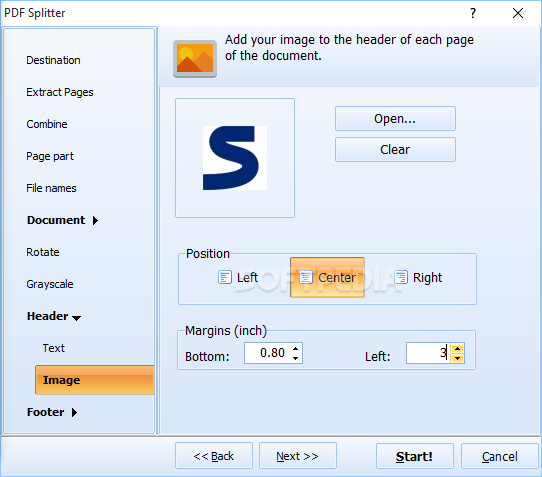Set image position to Left
This screenshot has width=542, height=477.
[238, 277]
